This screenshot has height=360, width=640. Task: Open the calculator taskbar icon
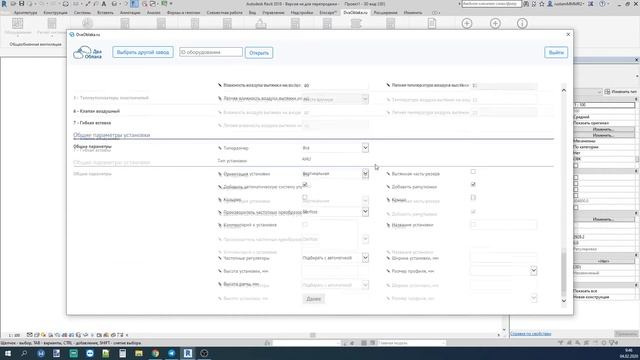(122, 353)
